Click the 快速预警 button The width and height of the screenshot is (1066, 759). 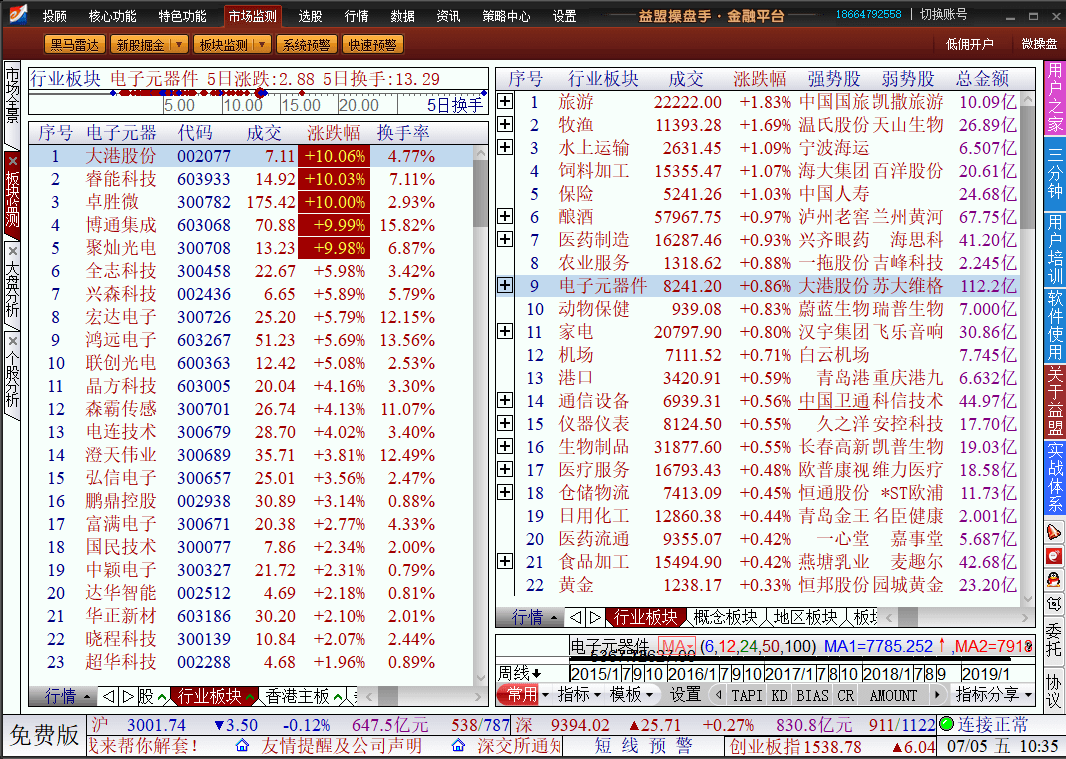click(373, 45)
